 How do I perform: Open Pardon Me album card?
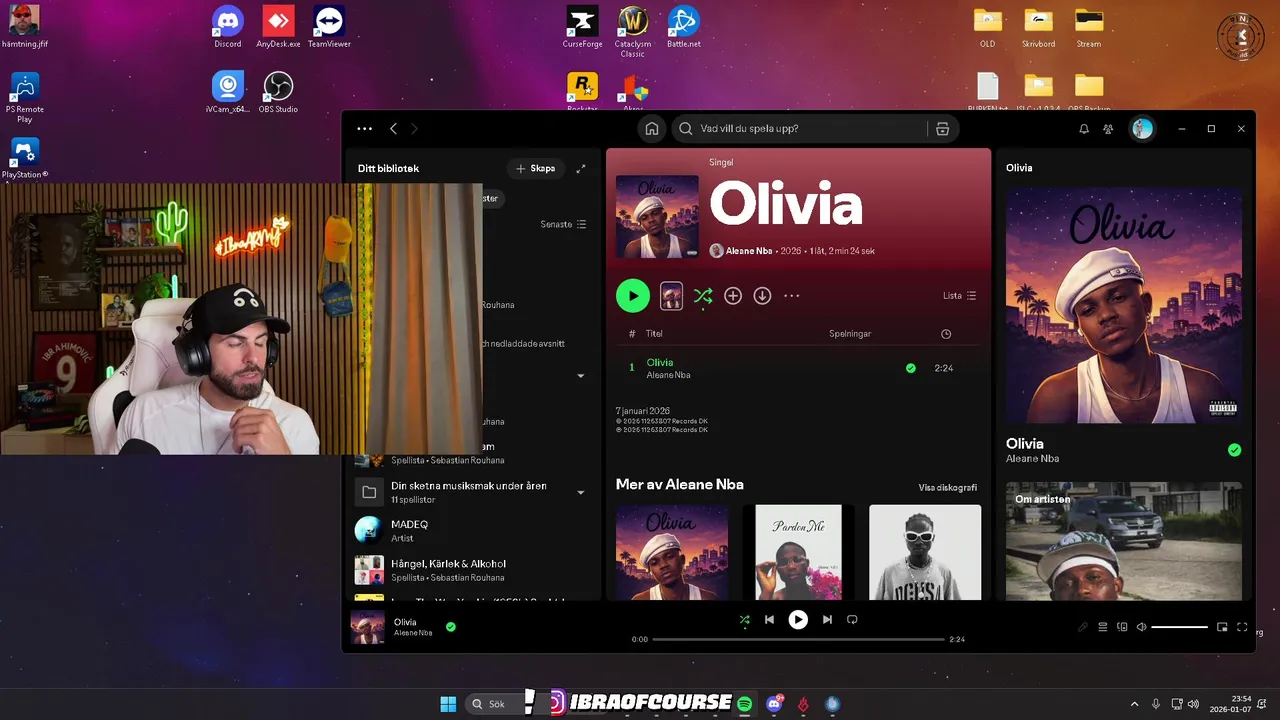(798, 552)
